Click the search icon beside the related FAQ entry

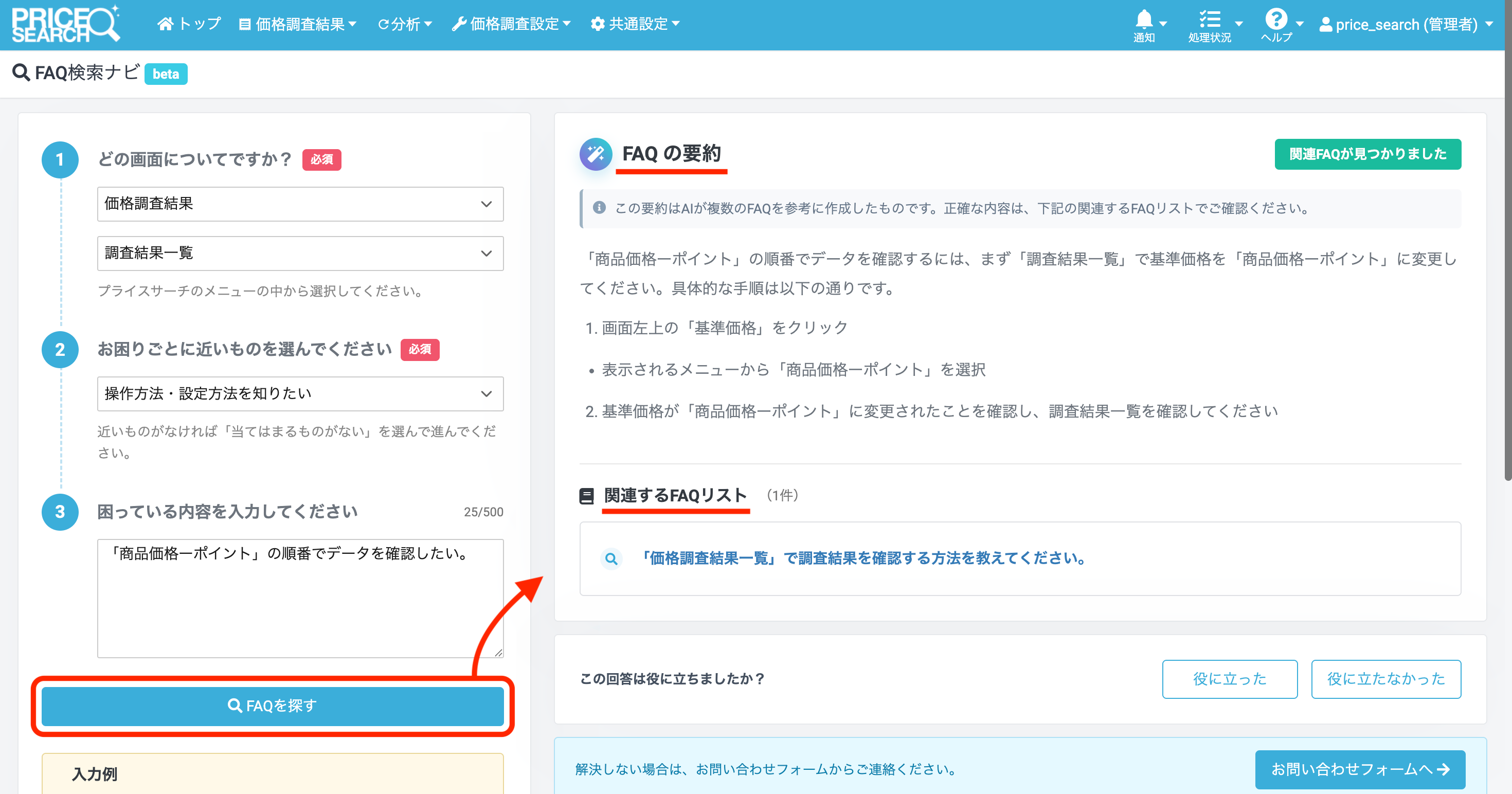coord(611,558)
